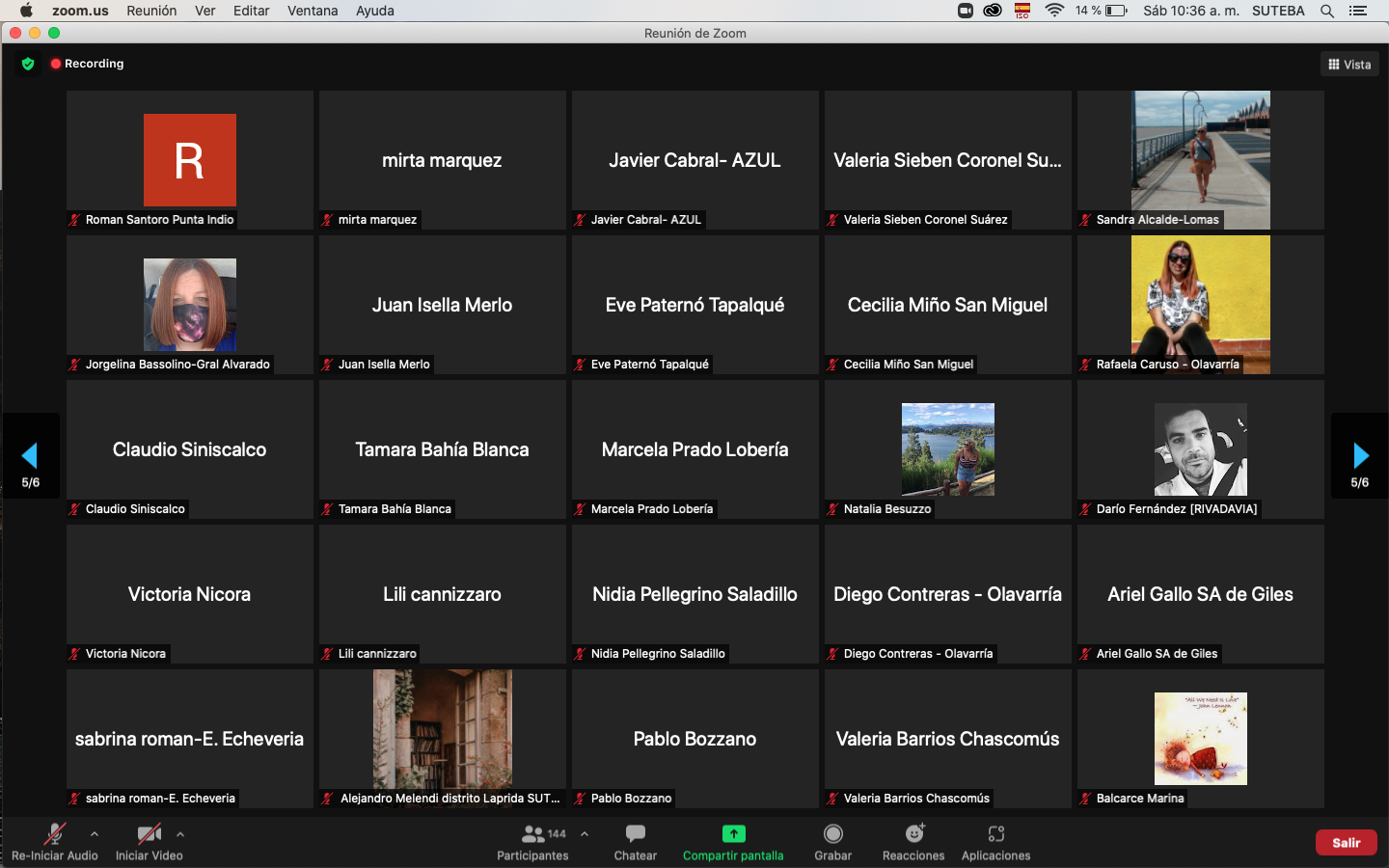
Task: Turn on camera with Iniciar Video
Action: pyautogui.click(x=149, y=834)
